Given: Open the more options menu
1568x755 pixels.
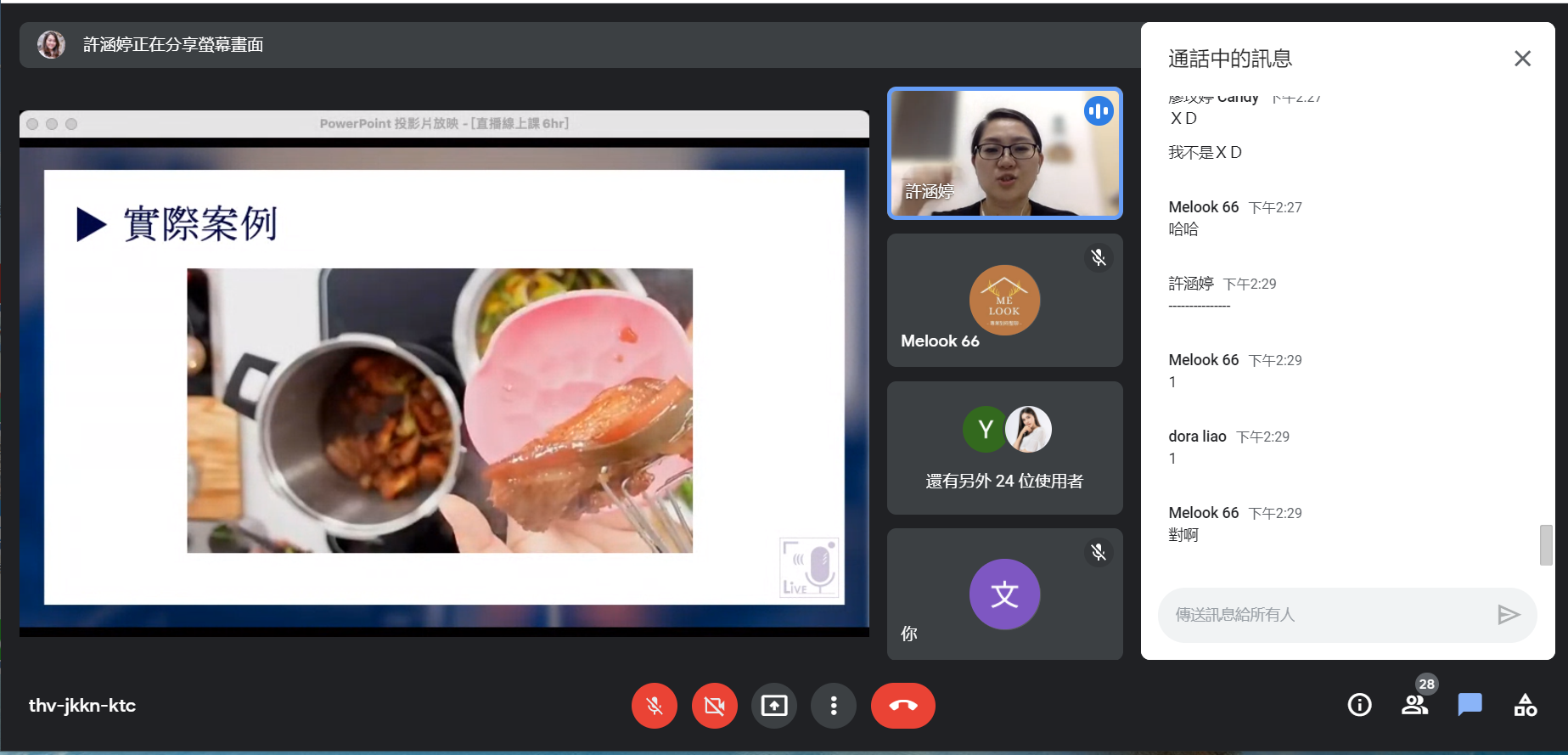Looking at the screenshot, I should click(x=833, y=706).
